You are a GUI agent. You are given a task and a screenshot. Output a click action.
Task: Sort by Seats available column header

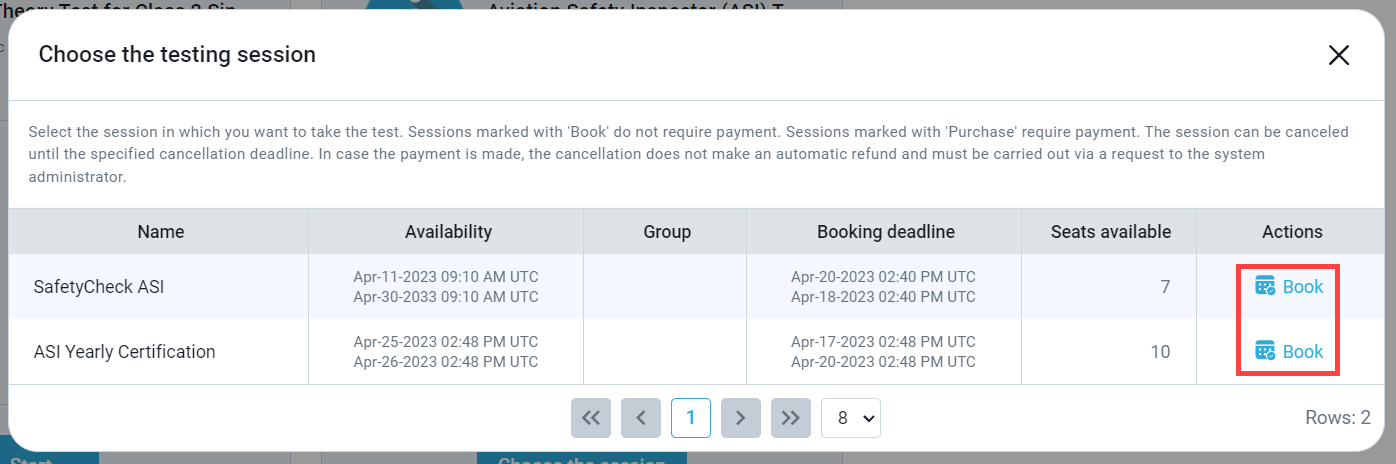(1110, 232)
